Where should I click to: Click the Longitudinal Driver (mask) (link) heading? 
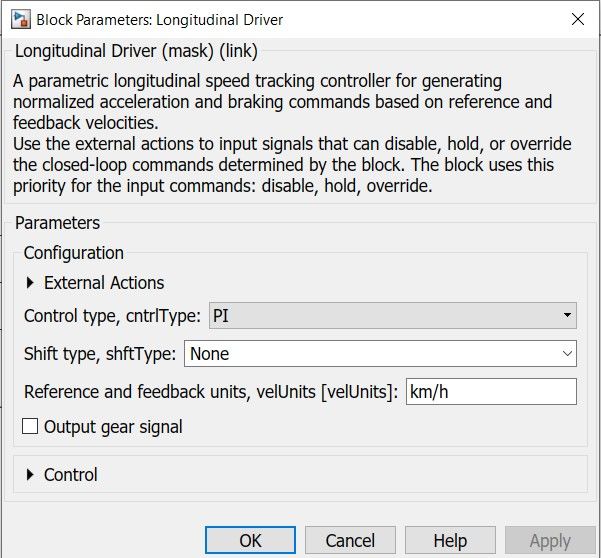136,51
